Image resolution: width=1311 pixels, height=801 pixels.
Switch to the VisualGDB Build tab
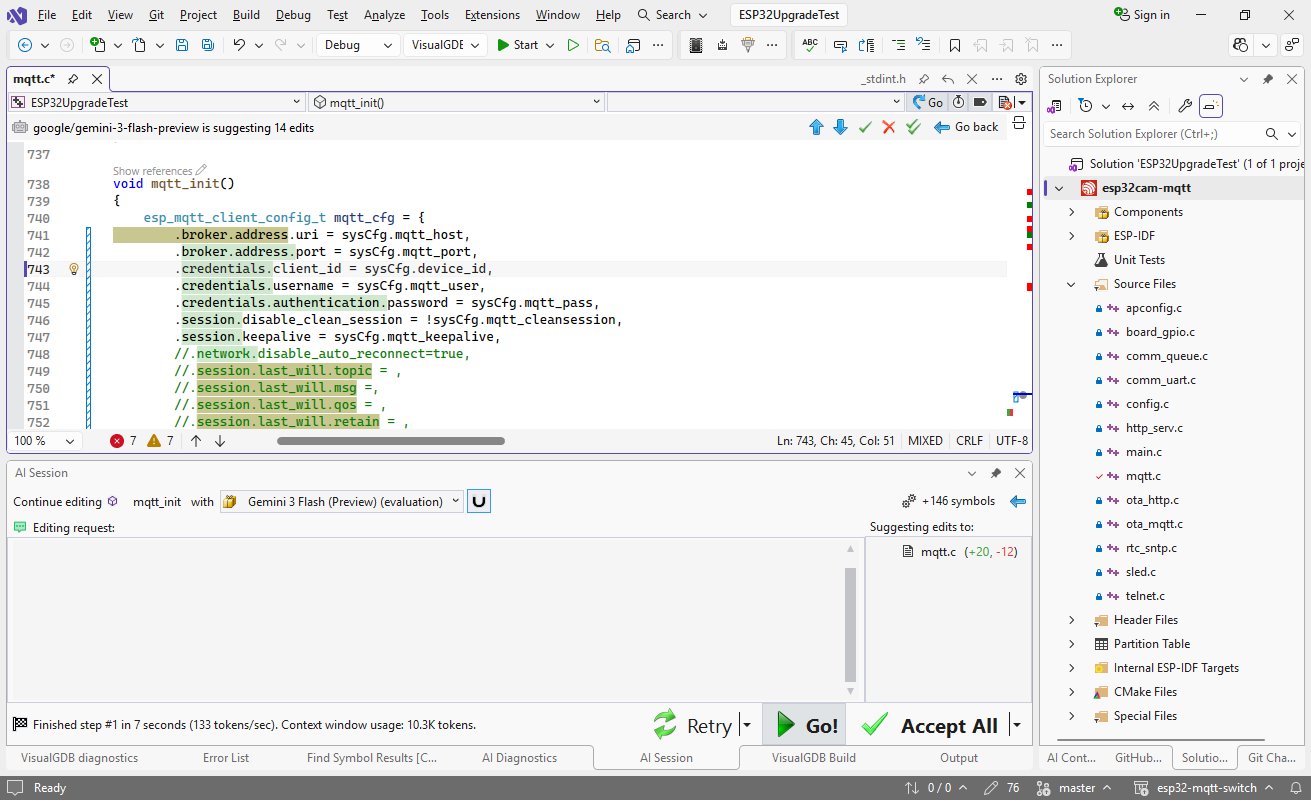click(813, 758)
